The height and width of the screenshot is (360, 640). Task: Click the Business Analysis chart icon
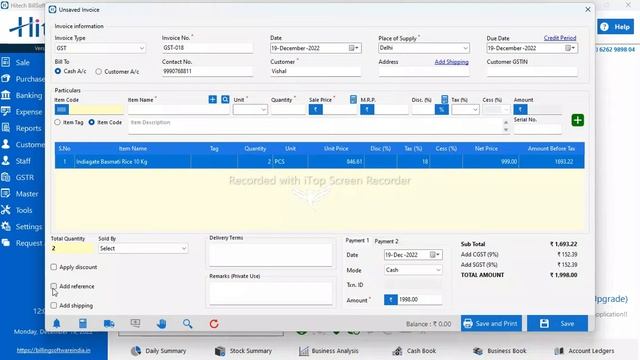tap(304, 351)
